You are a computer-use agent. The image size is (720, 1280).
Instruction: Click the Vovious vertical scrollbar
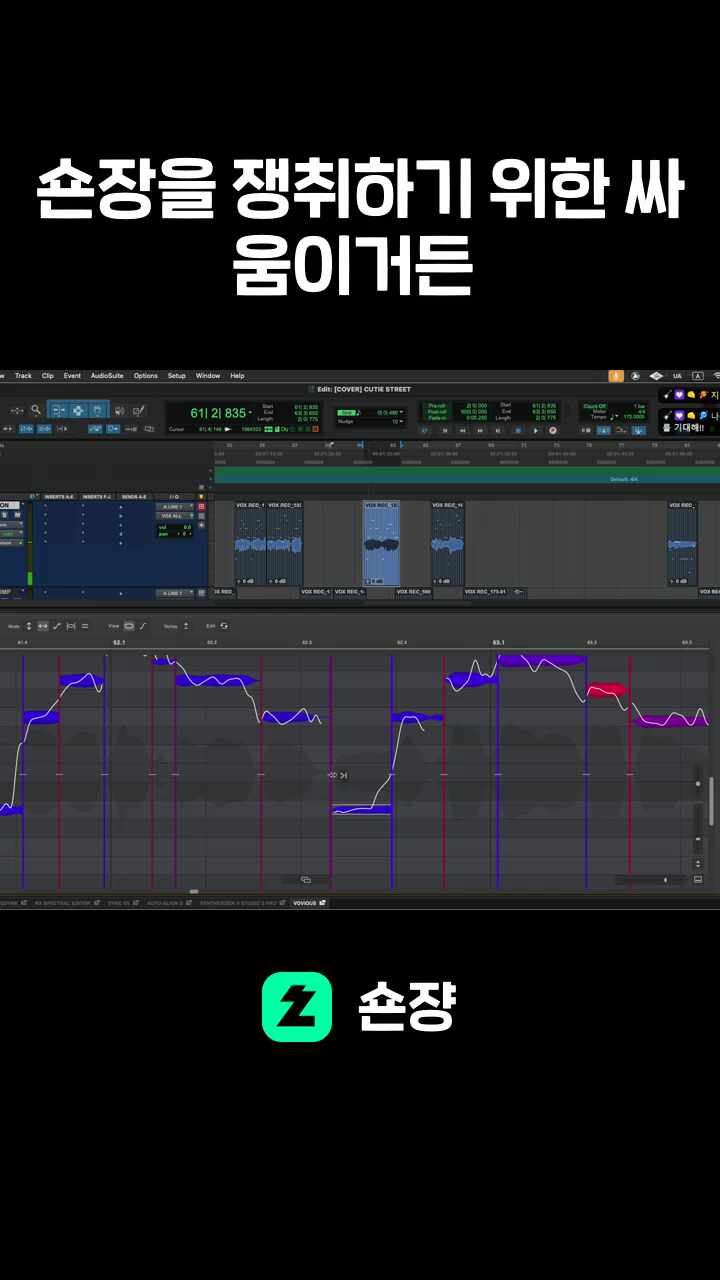coord(711,800)
